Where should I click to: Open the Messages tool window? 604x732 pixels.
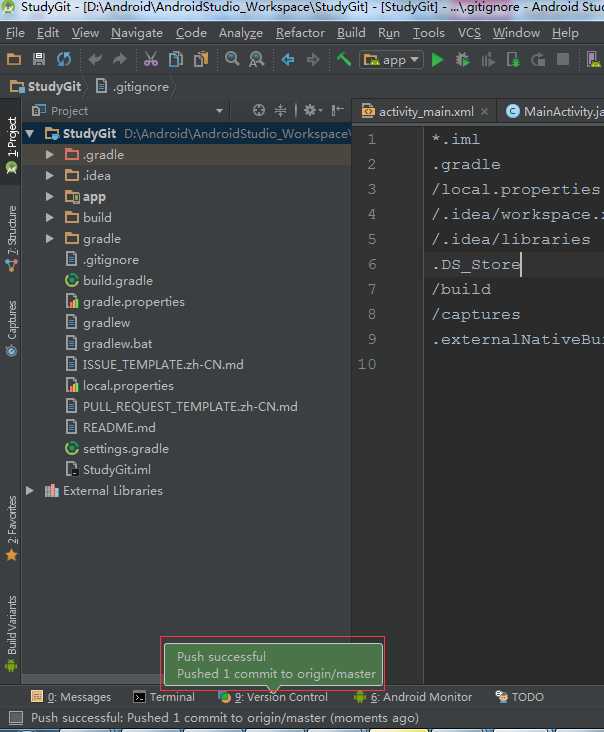71,697
